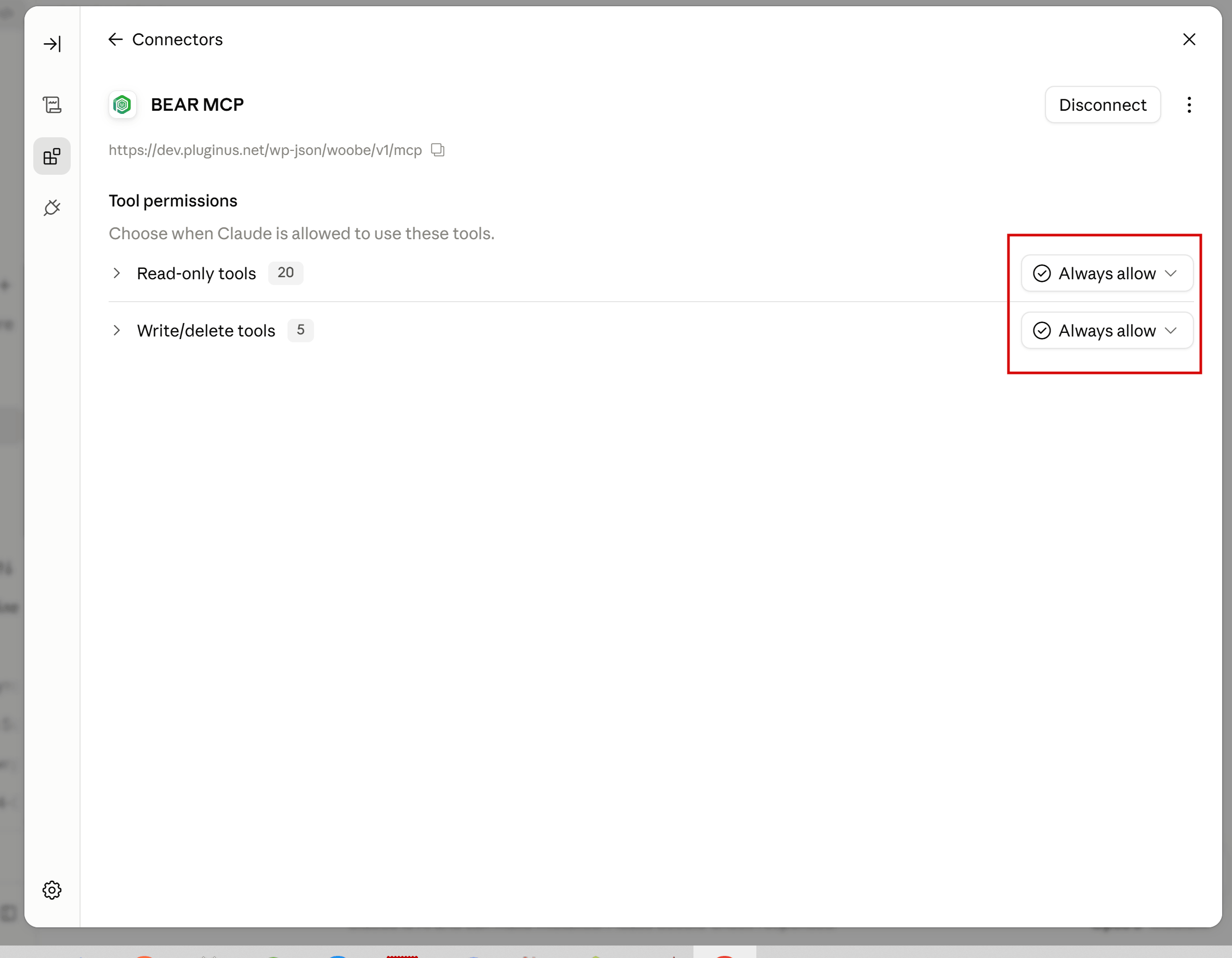Click the 5 count badge
1232x958 pixels.
(300, 330)
